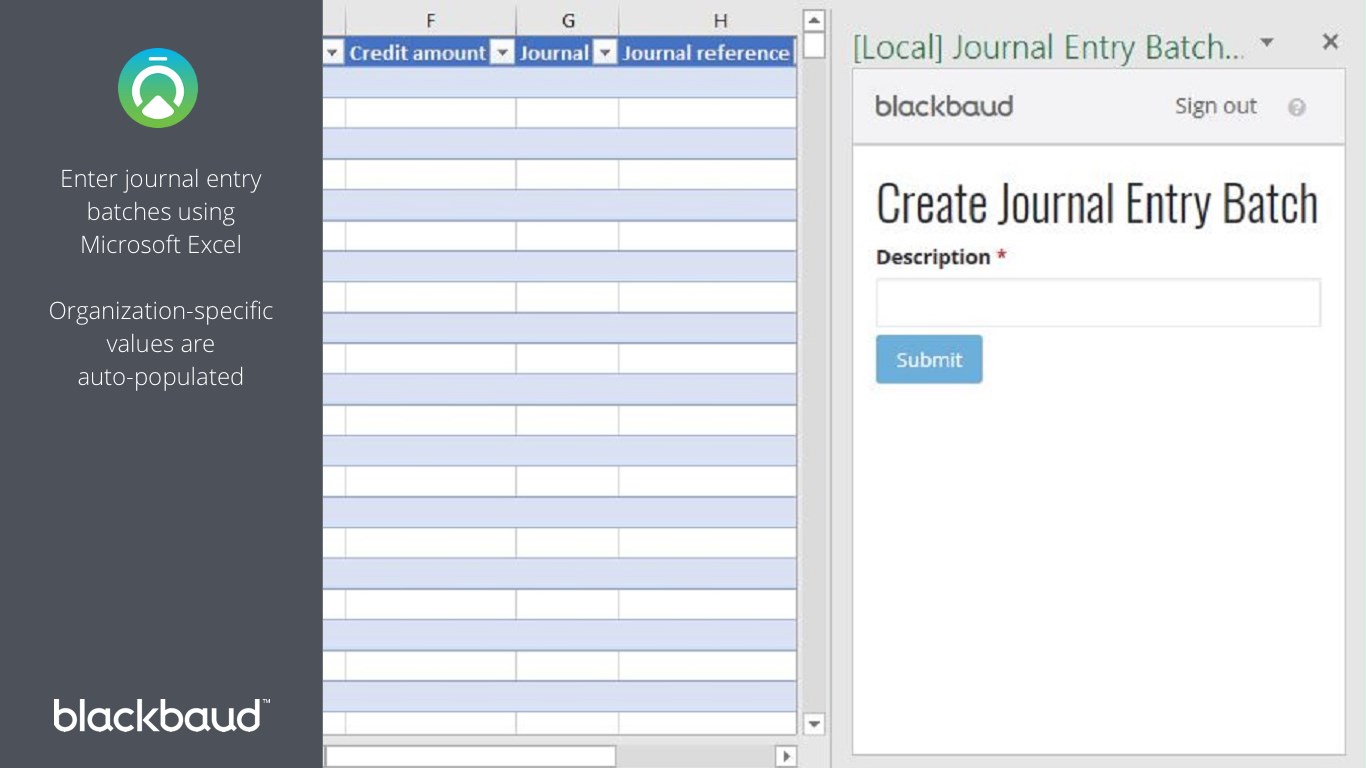Click the Sign out link
1366x768 pixels.
[1215, 106]
